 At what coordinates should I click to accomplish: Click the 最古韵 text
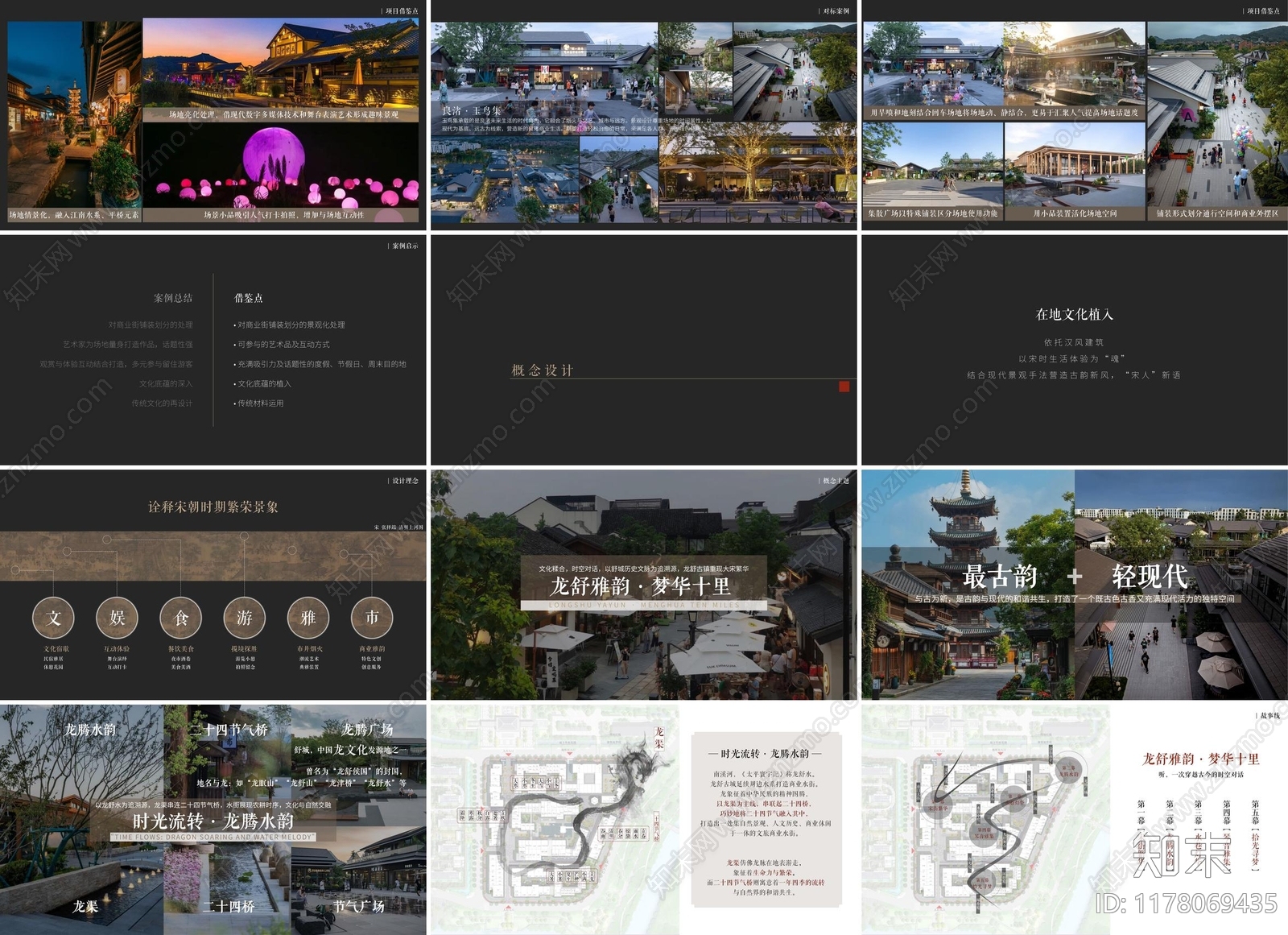1000,576
